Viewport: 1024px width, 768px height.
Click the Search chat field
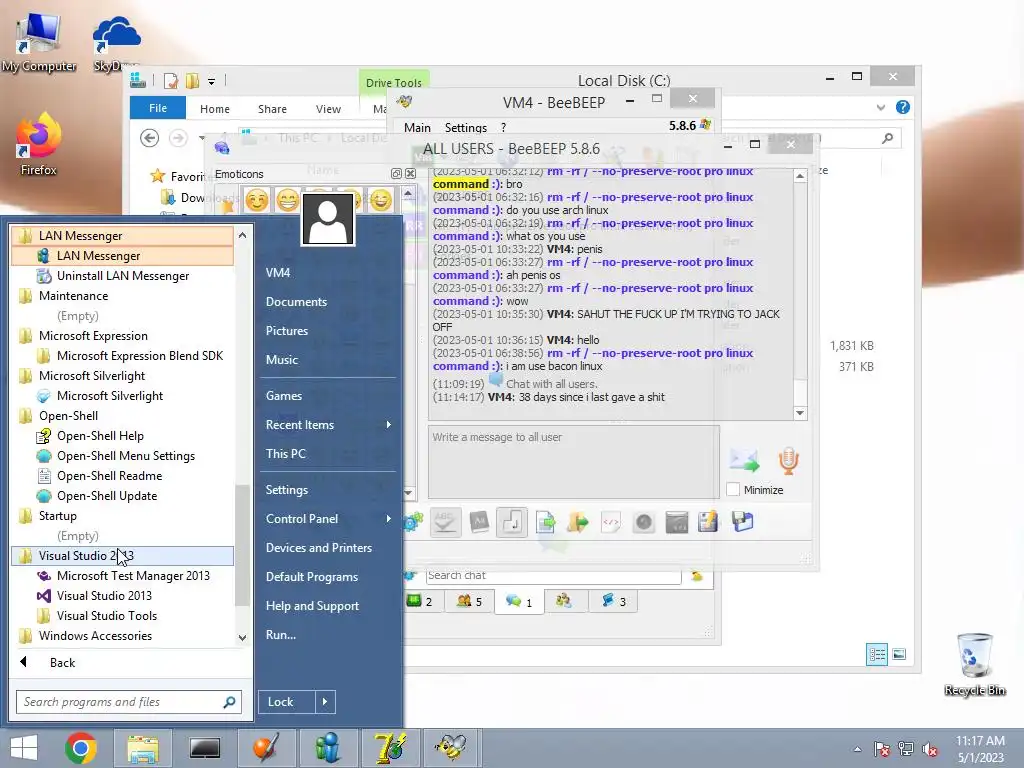(553, 575)
